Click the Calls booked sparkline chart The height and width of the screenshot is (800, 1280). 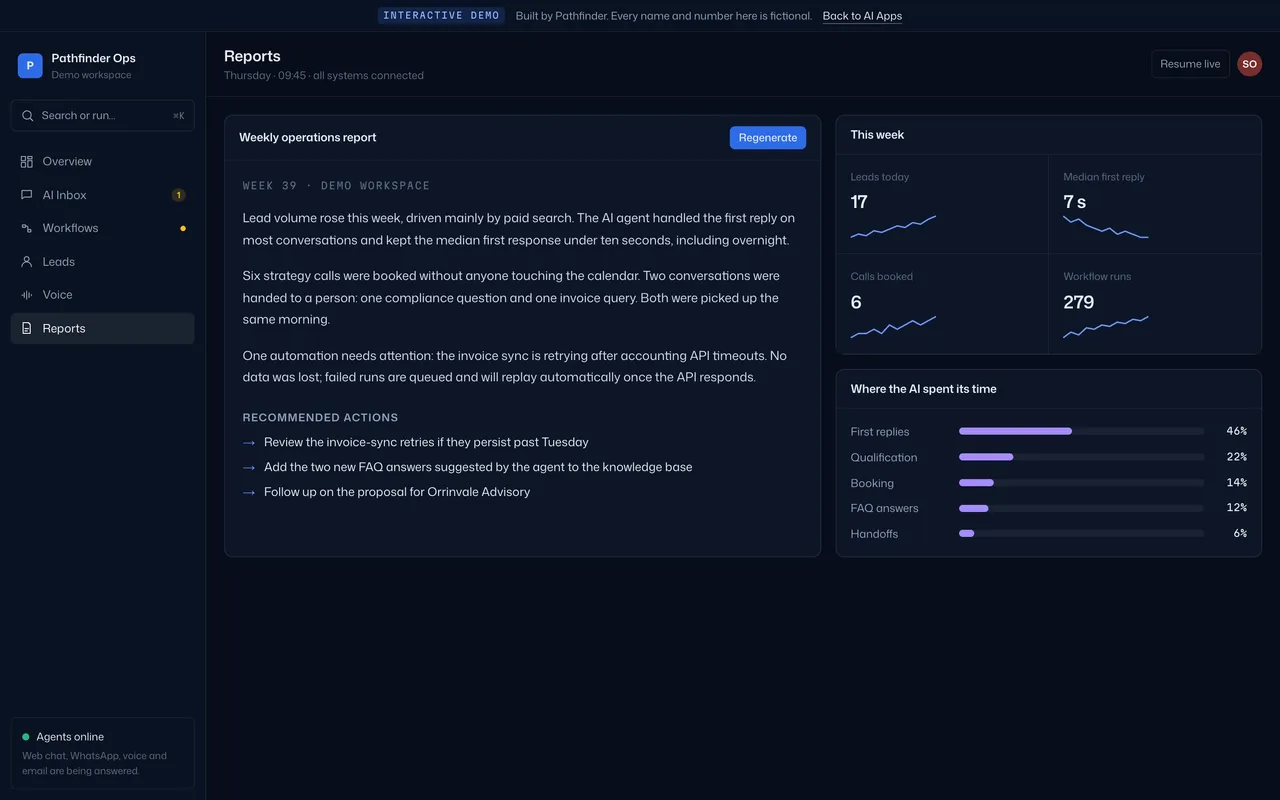click(893, 327)
